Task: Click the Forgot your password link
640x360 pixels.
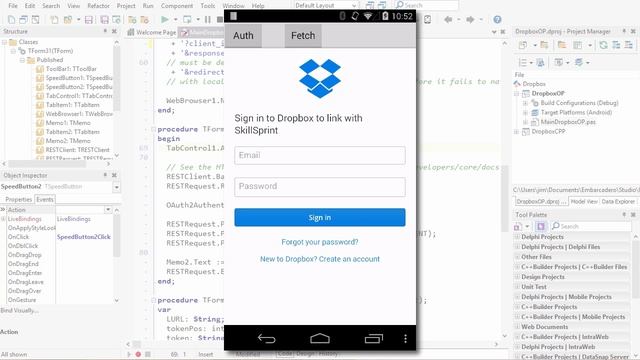Action: (x=320, y=242)
